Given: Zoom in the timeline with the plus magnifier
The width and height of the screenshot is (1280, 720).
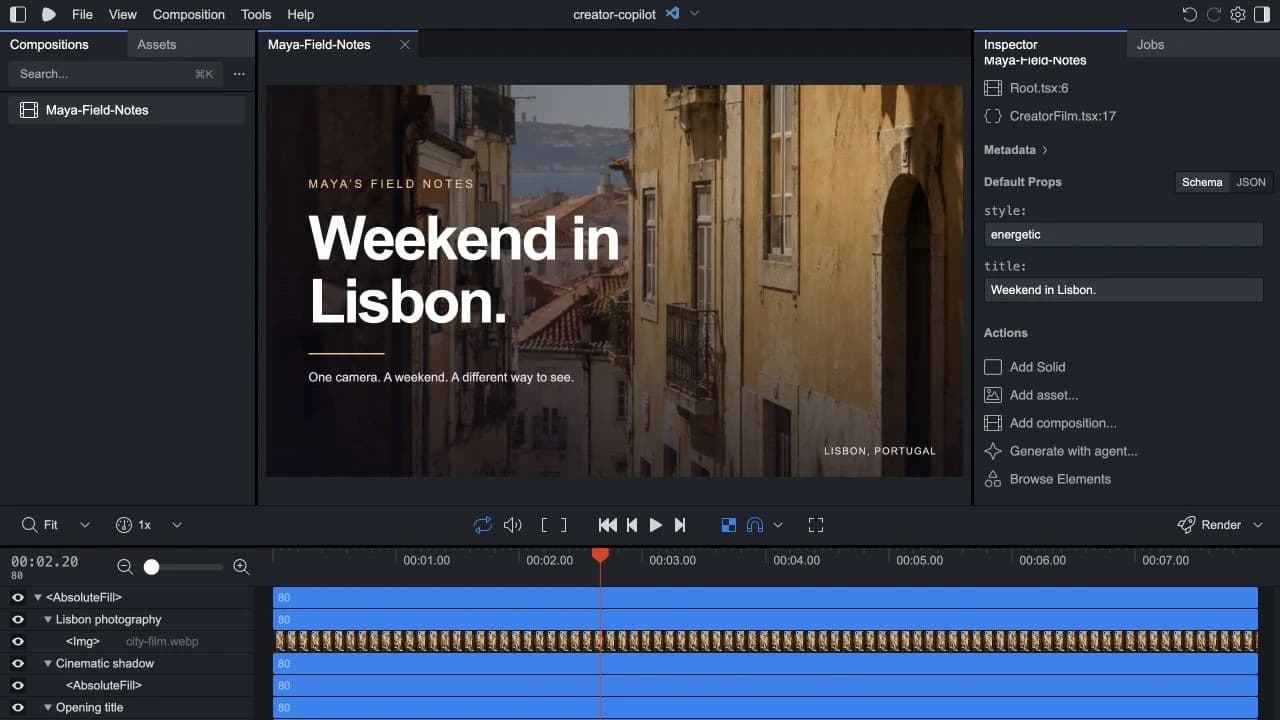Looking at the screenshot, I should click(x=241, y=567).
